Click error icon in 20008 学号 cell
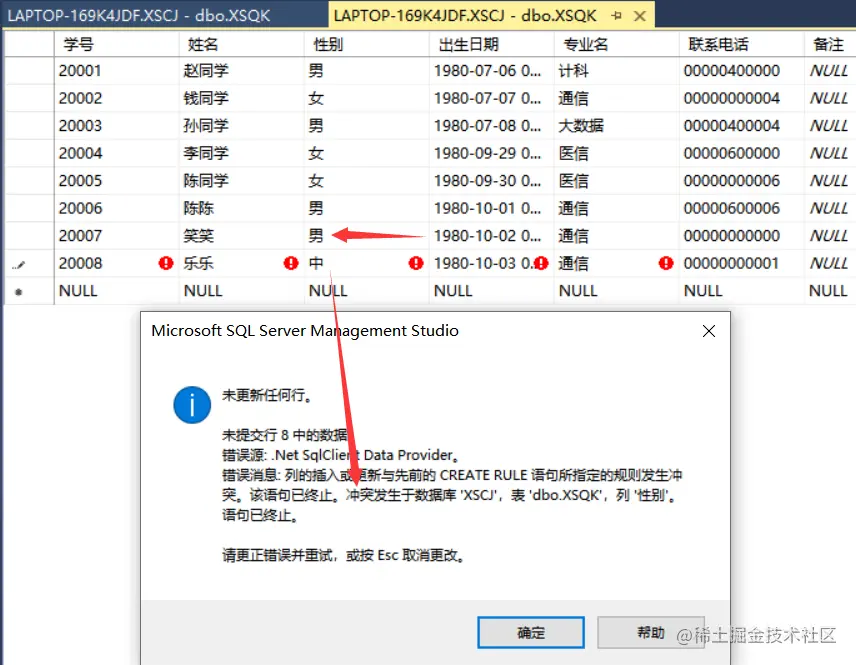Image resolution: width=856 pixels, height=665 pixels. tap(166, 263)
